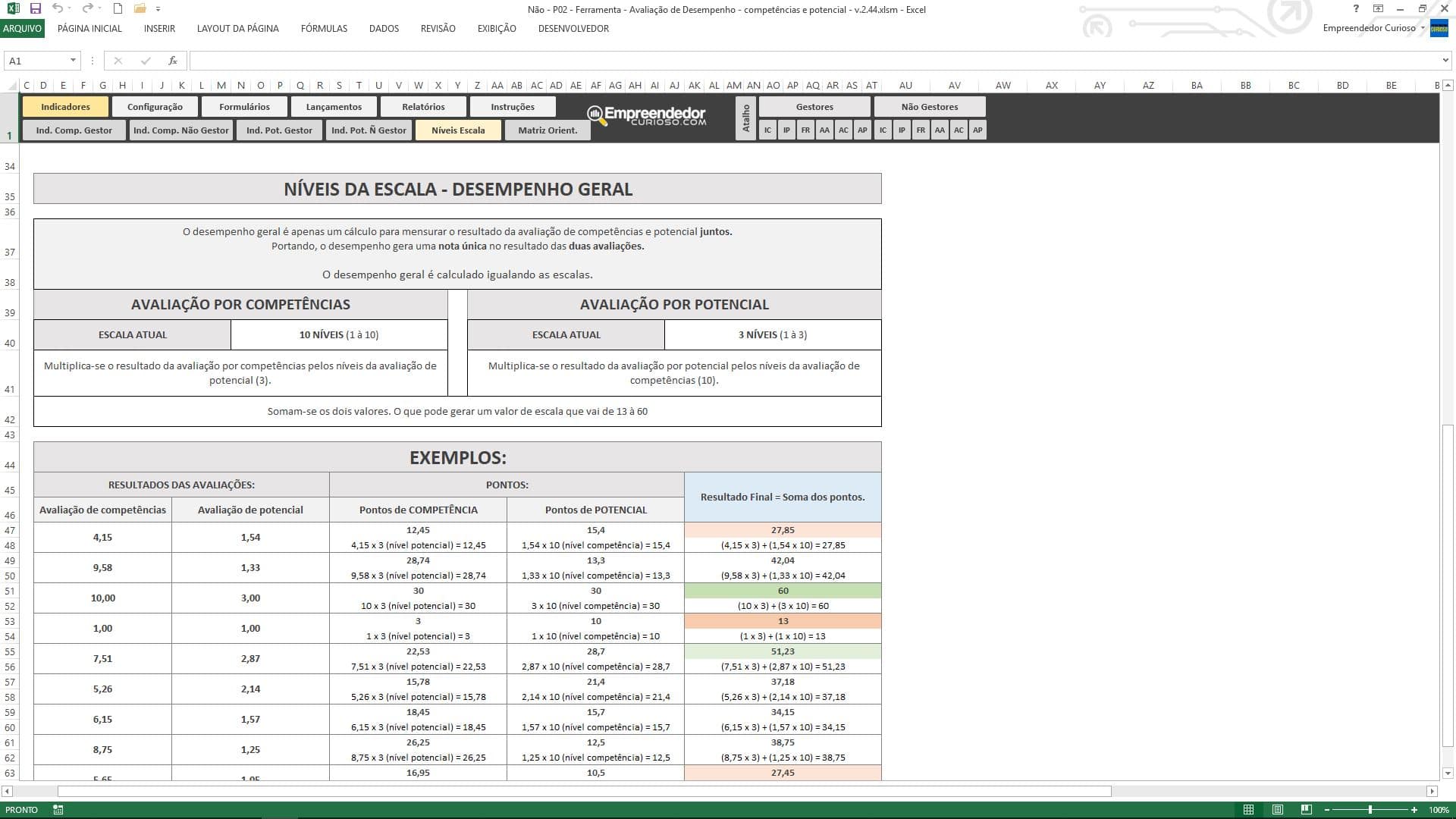Image resolution: width=1456 pixels, height=819 pixels.
Task: Select Formulários navigation tab
Action: pos(244,106)
